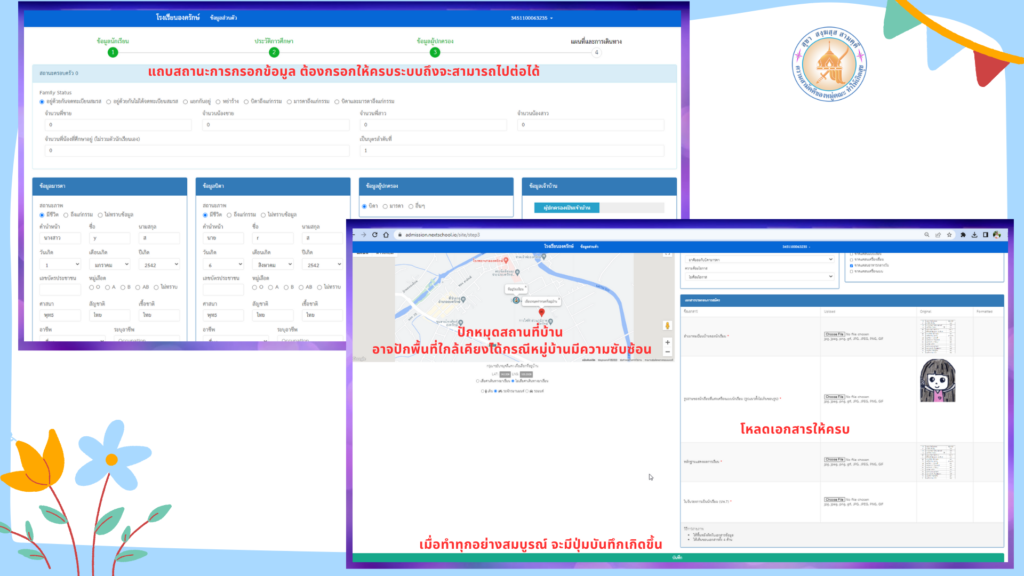The height and width of the screenshot is (576, 1024).
Task: Open the browser downloads icon
Action: point(974,234)
